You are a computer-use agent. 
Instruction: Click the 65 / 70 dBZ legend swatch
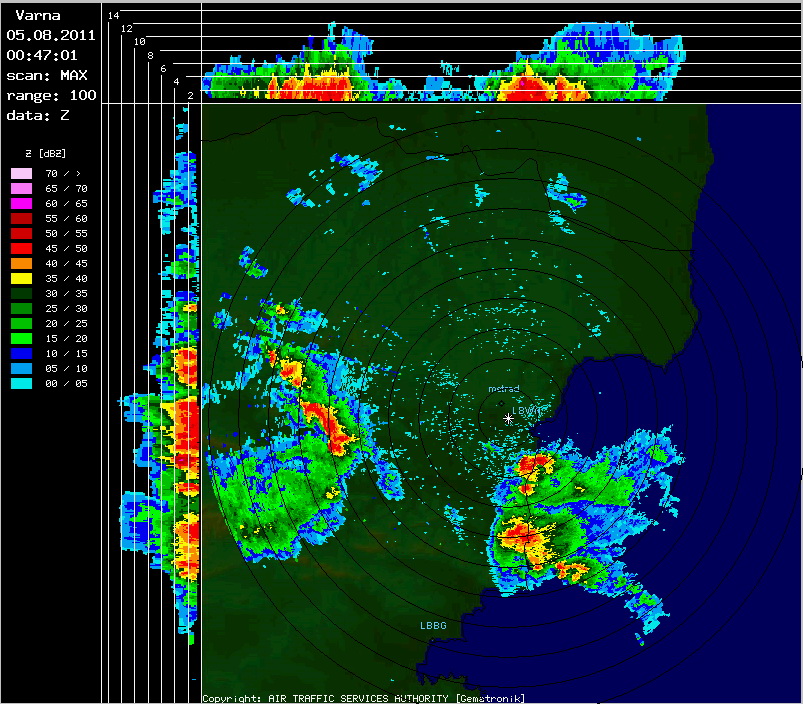pyautogui.click(x=22, y=188)
